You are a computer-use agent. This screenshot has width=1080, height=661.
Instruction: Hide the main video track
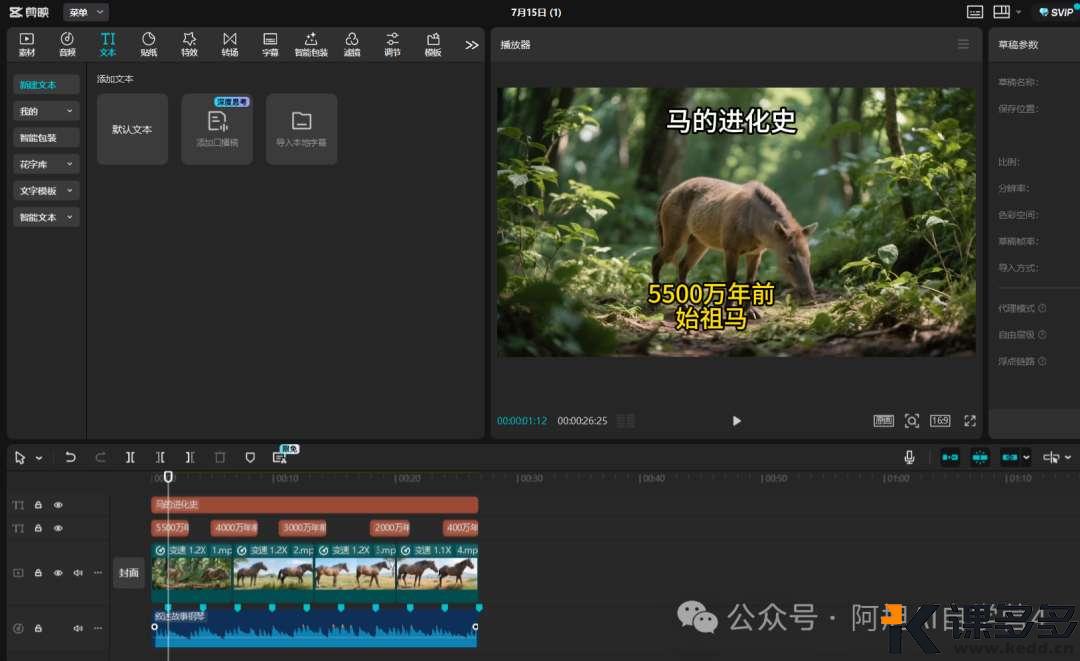click(58, 572)
